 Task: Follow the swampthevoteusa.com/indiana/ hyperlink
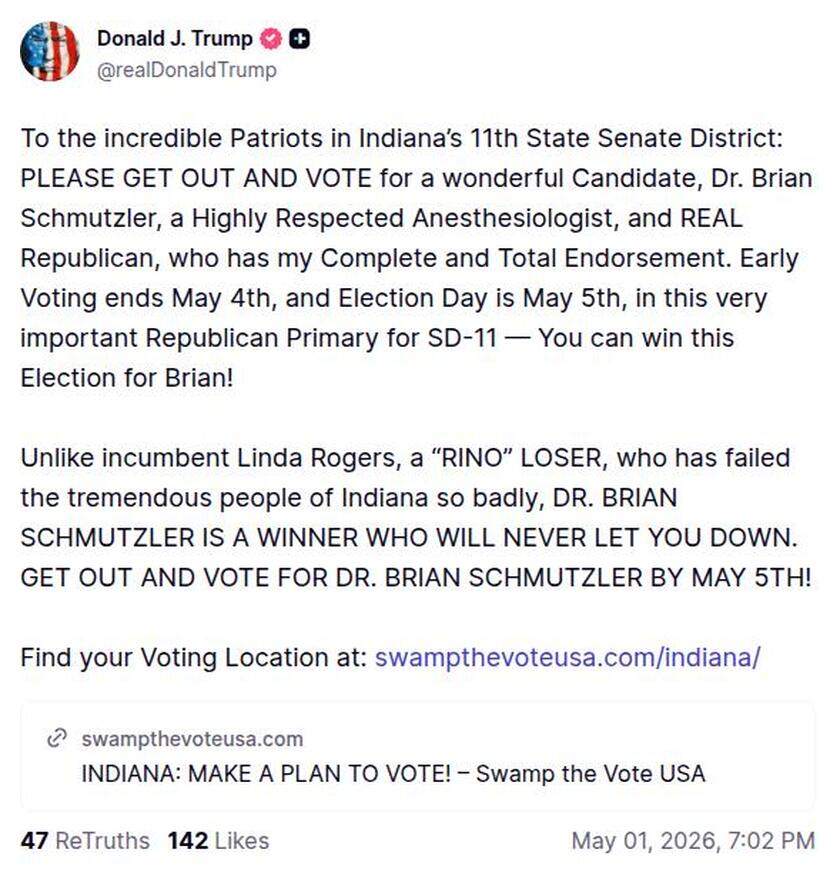point(567,657)
